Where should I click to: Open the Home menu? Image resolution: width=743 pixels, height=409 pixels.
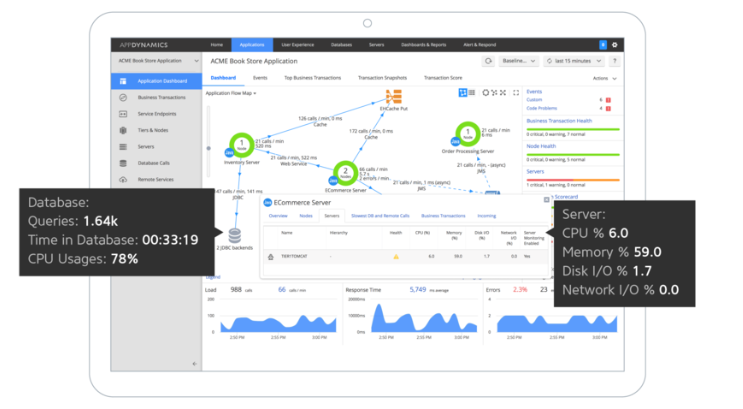coord(217,45)
